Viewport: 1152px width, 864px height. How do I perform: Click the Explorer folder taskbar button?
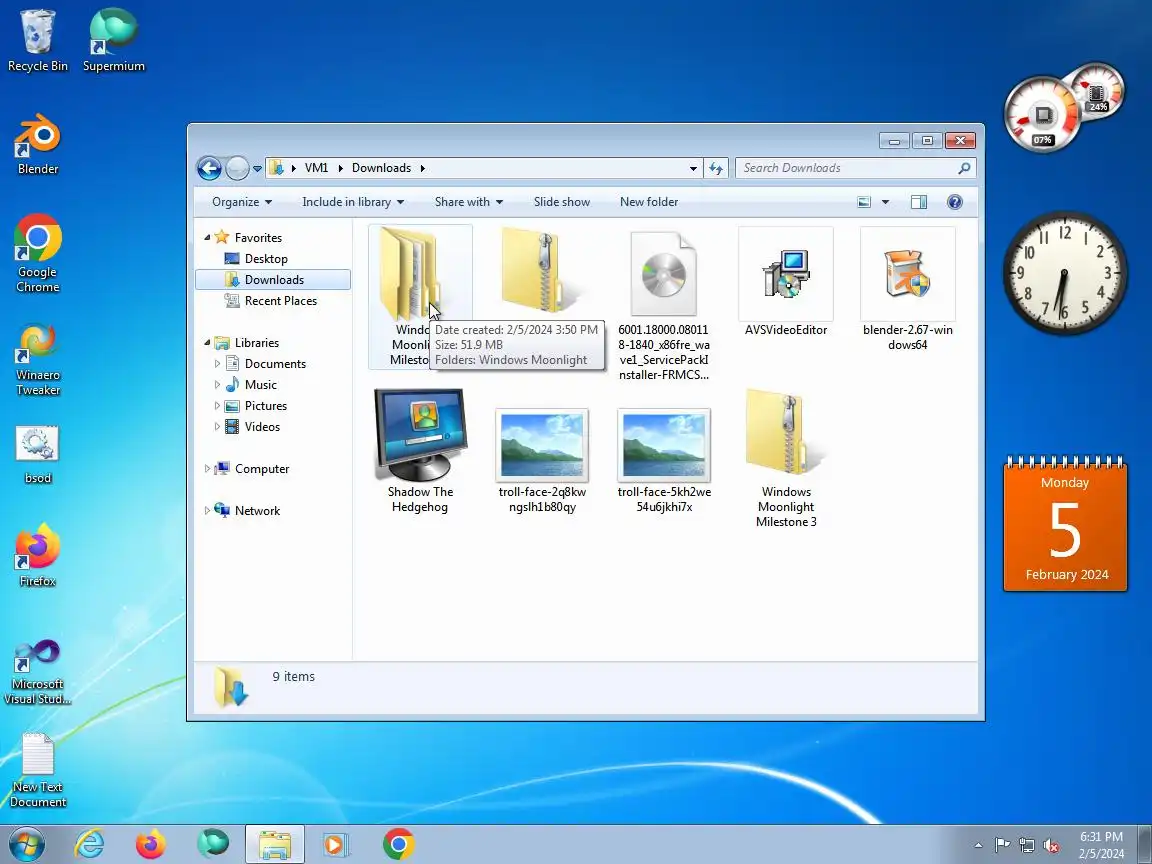click(x=274, y=845)
